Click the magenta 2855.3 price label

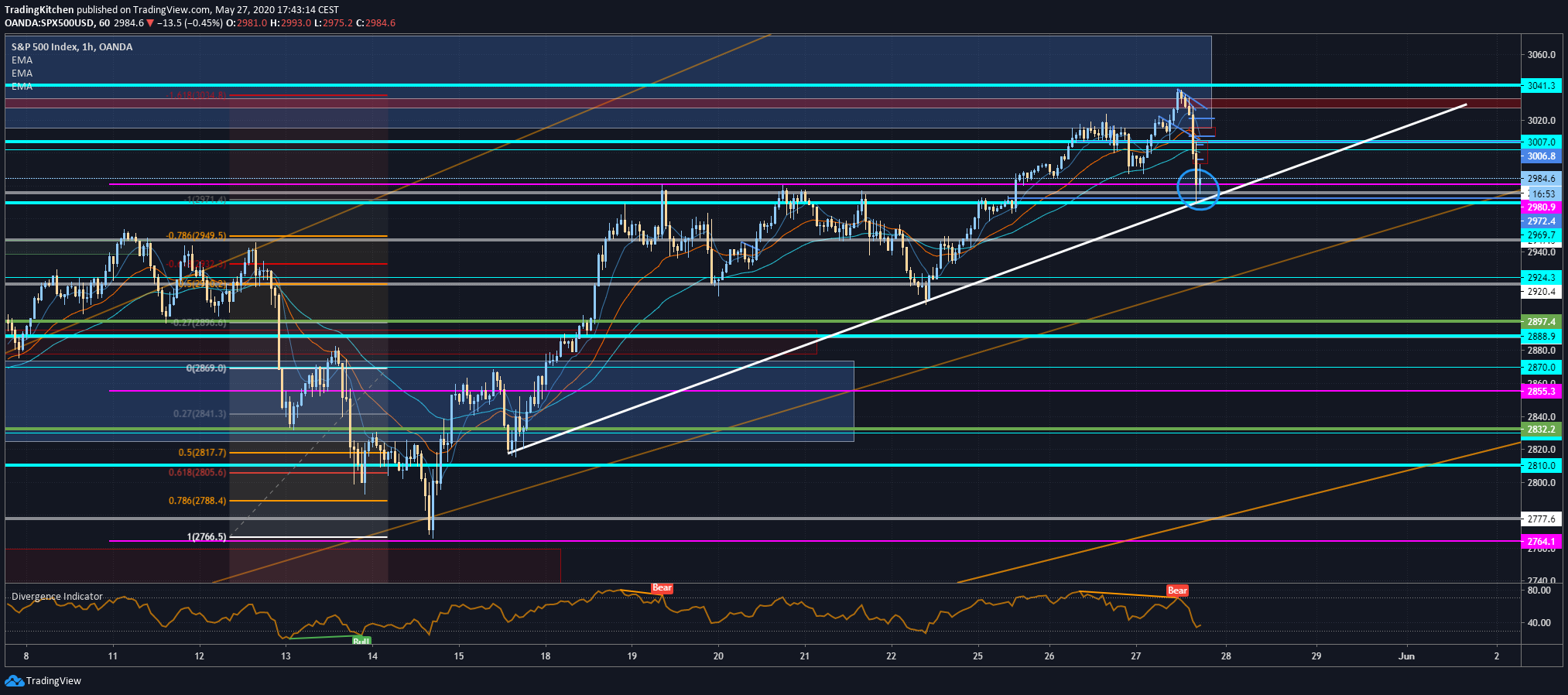tap(1541, 392)
